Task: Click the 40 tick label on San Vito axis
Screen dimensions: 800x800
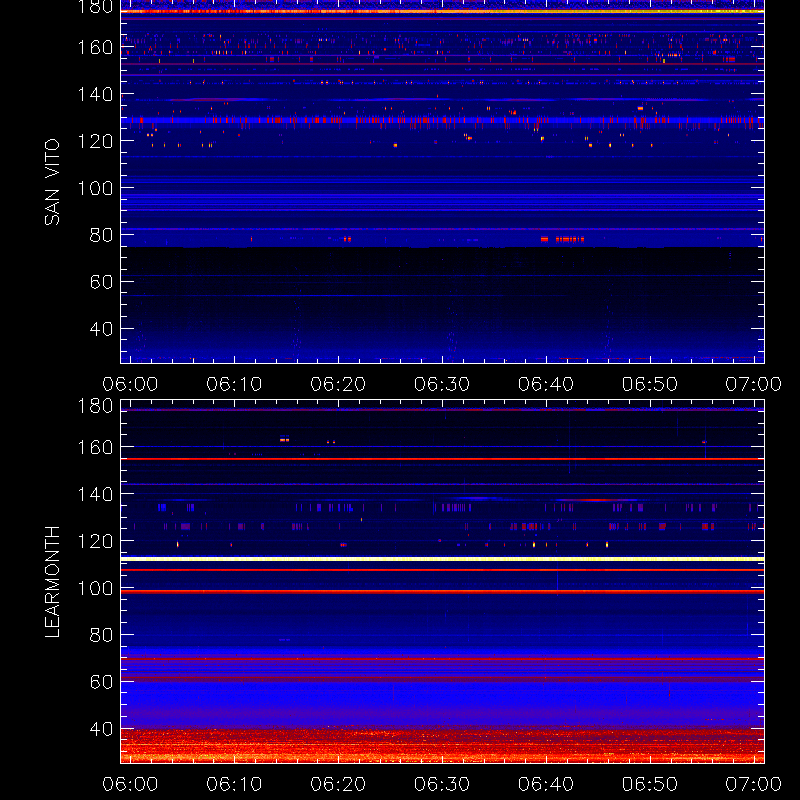Action: tap(101, 329)
